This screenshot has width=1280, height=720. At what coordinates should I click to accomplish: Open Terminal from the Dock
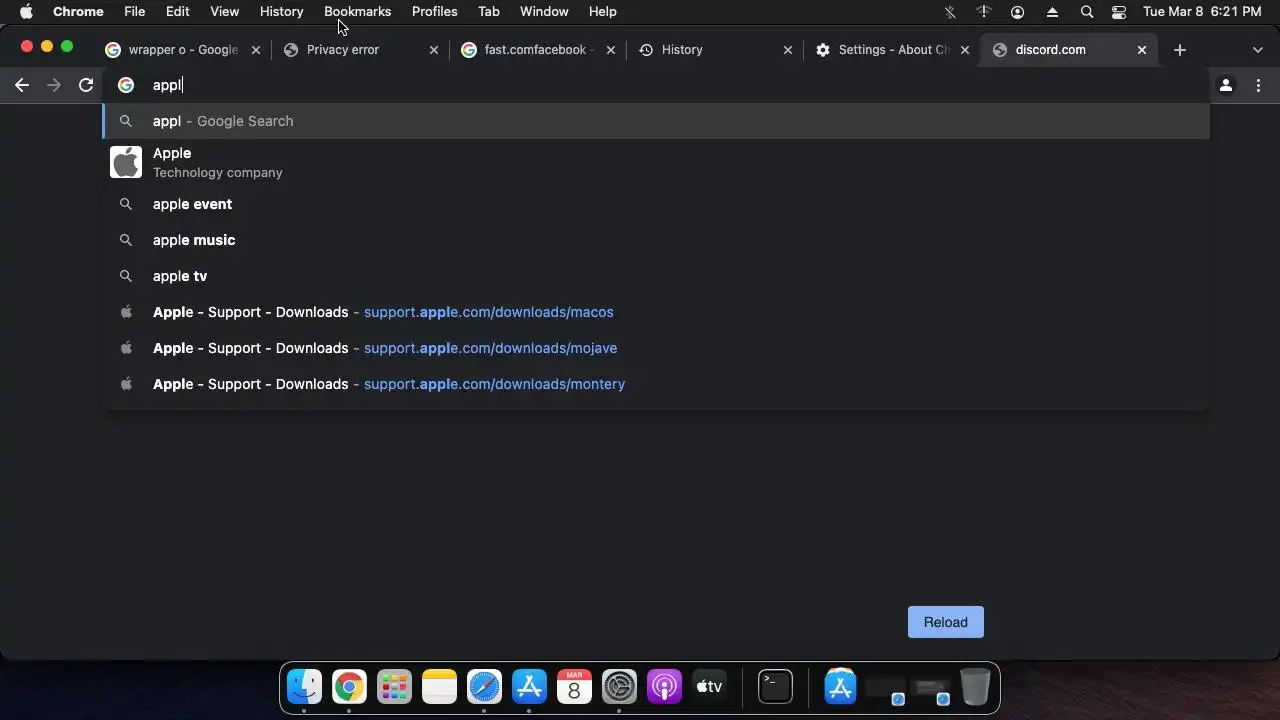coord(775,686)
